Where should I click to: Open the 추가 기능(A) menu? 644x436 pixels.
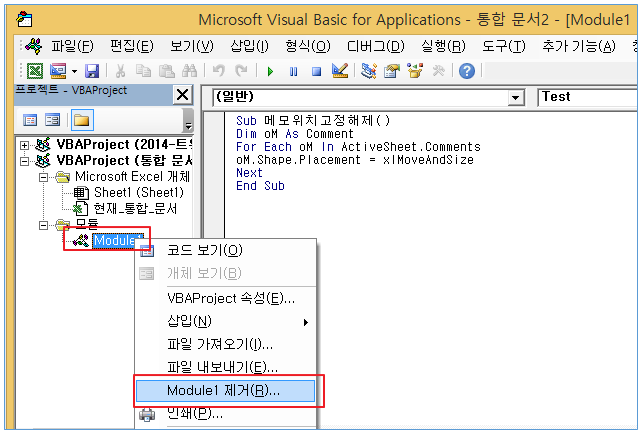coord(579,46)
